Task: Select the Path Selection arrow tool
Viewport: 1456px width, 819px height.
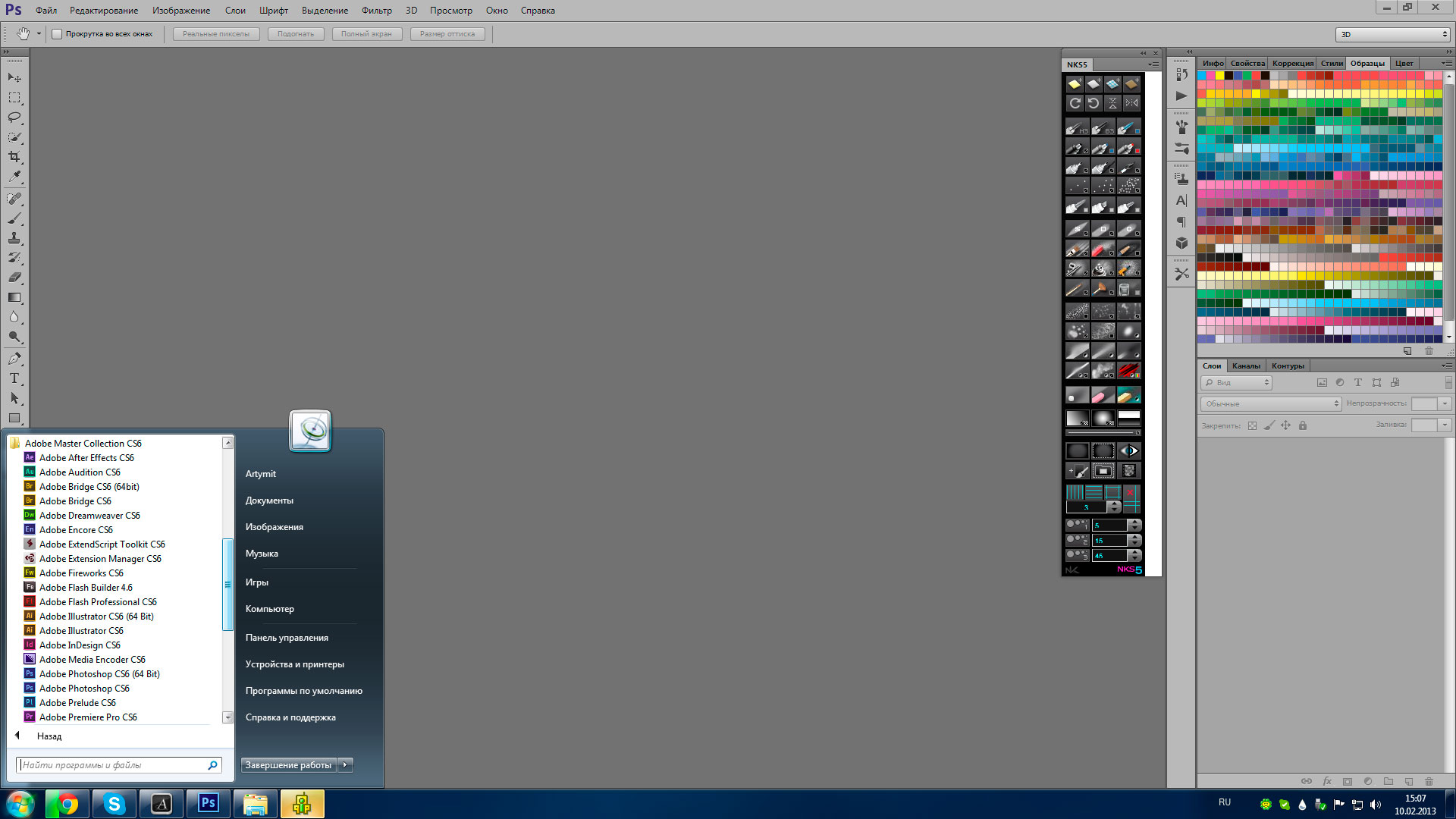Action: point(14,398)
